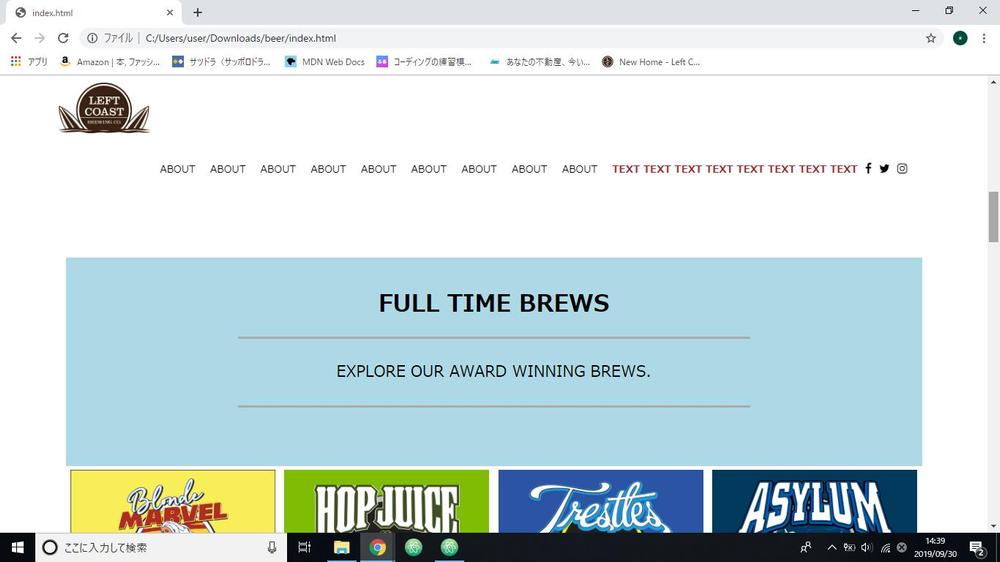Click the browser forward arrow
The width and height of the screenshot is (1000, 562).
pyautogui.click(x=40, y=38)
